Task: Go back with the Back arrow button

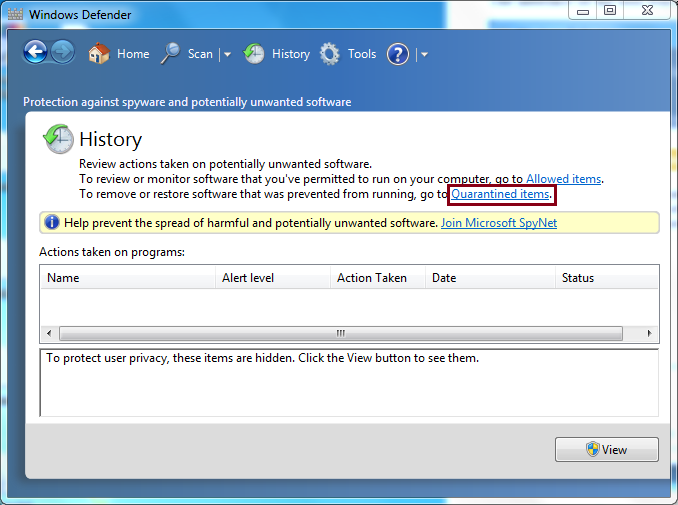Action: pos(35,52)
